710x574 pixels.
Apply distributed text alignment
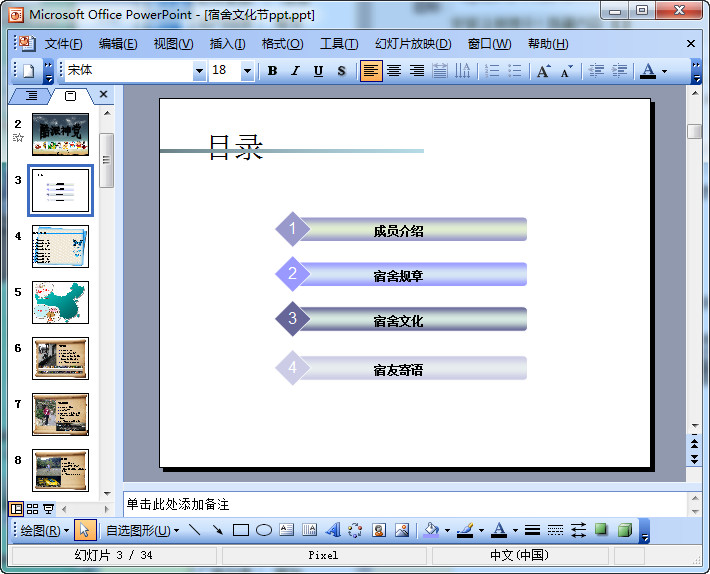point(439,71)
